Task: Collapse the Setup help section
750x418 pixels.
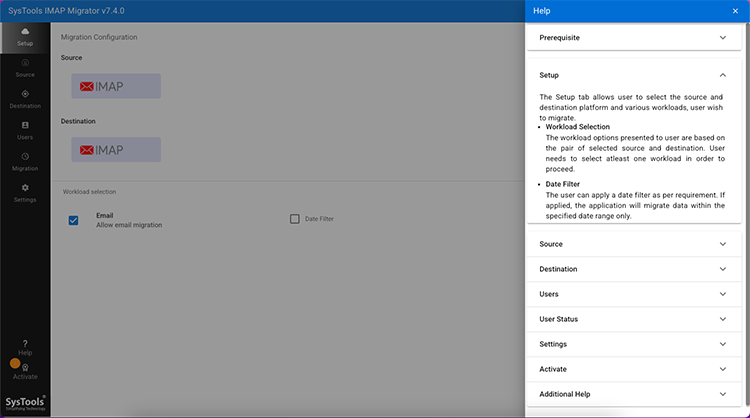Action: pos(634,75)
